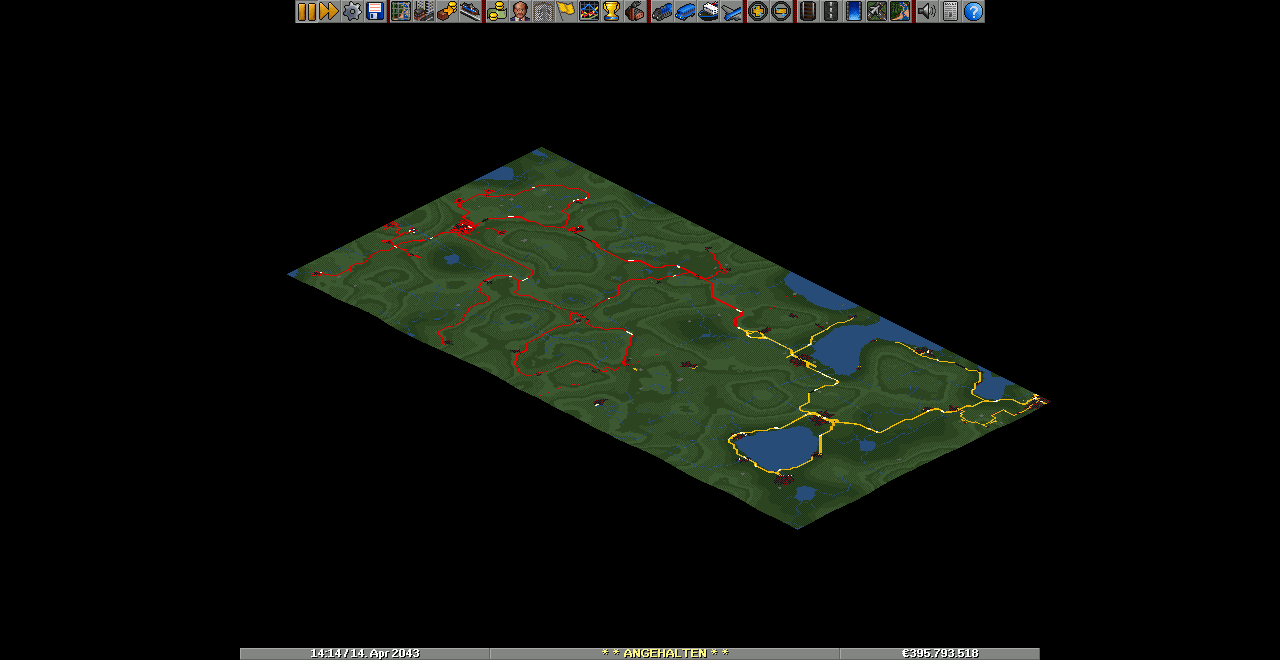This screenshot has height=660, width=1280.
Task: Click the company manager face icon
Action: click(x=520, y=11)
